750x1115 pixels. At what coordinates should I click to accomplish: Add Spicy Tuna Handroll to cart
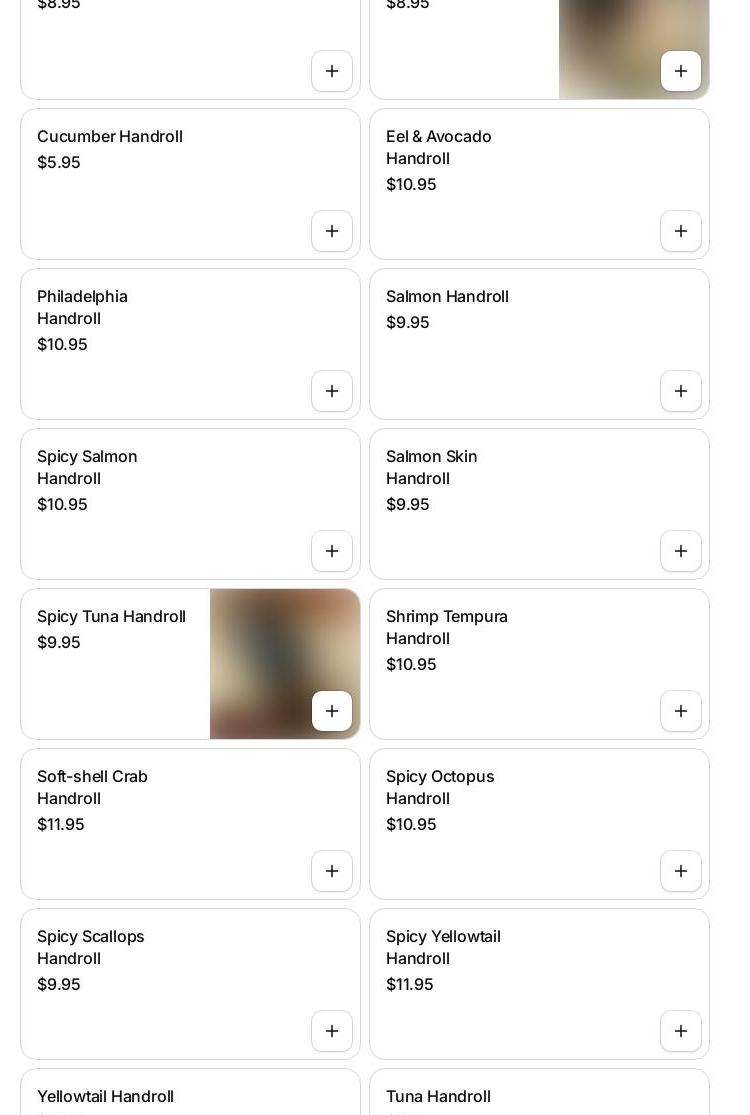coord(332,711)
